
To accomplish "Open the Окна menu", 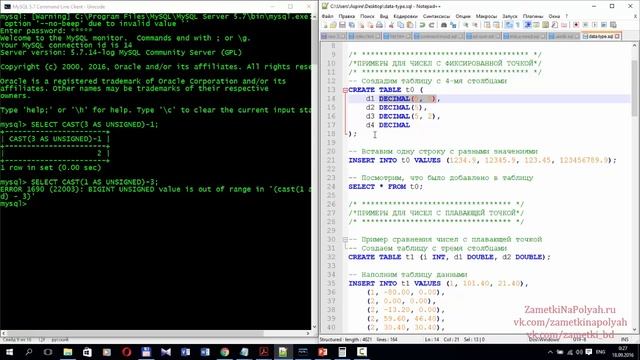I will coord(554,16).
